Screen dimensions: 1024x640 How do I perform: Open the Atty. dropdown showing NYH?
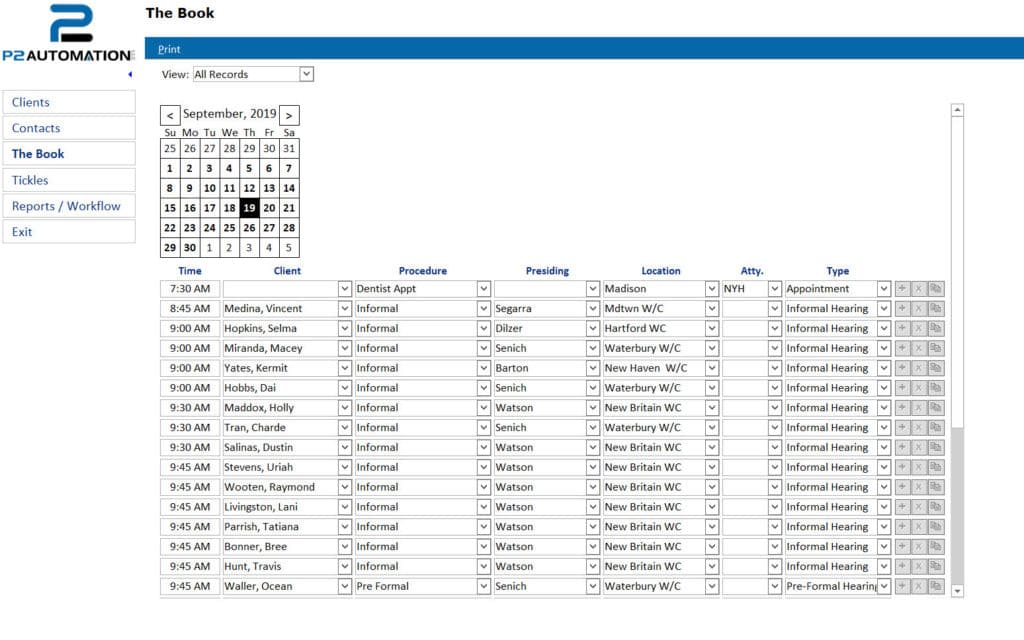click(775, 289)
